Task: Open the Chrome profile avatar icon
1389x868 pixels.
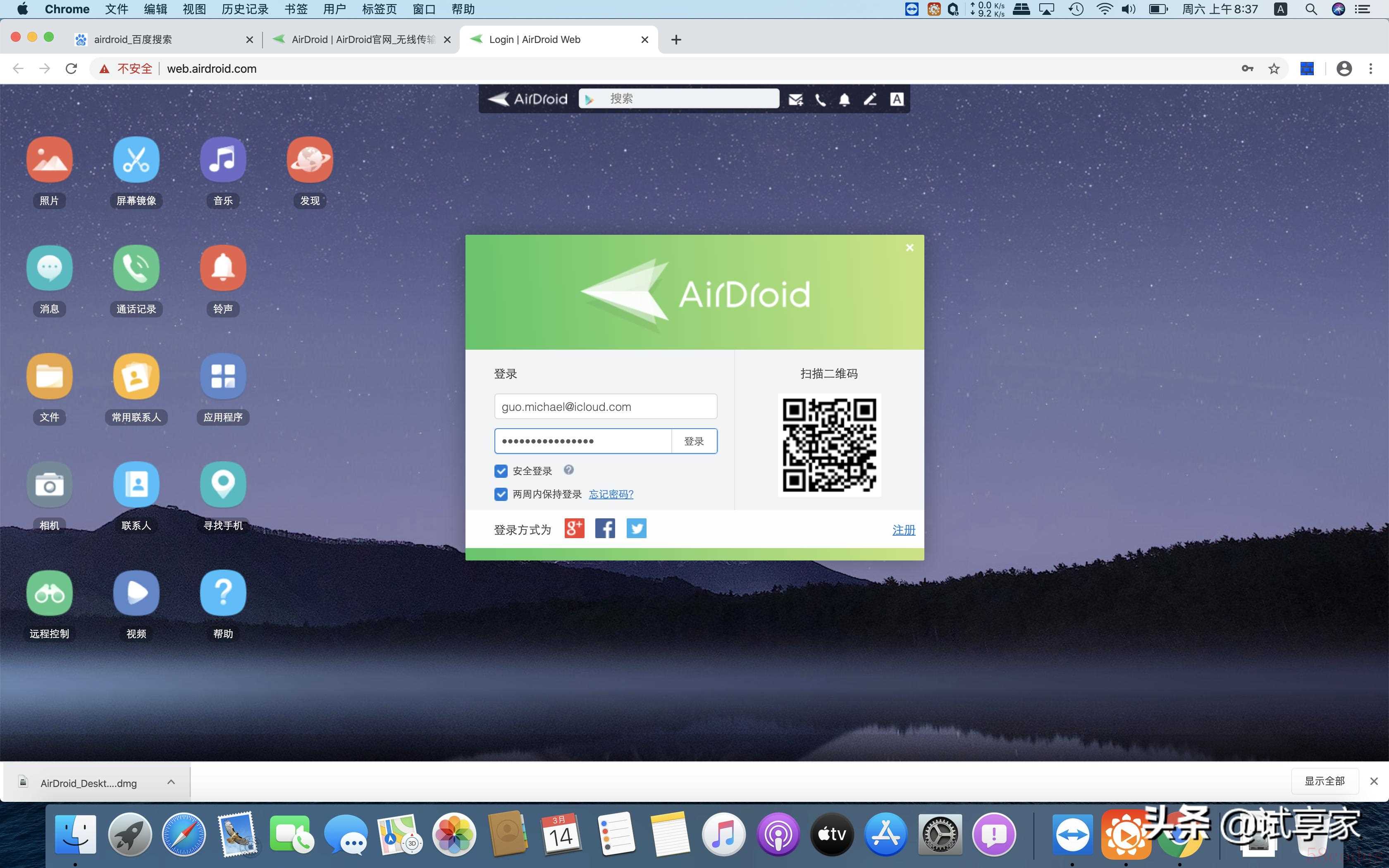Action: [x=1344, y=68]
